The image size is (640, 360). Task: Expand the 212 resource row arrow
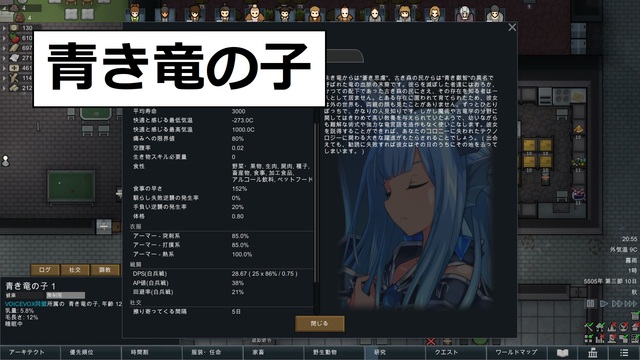pos(4,88)
